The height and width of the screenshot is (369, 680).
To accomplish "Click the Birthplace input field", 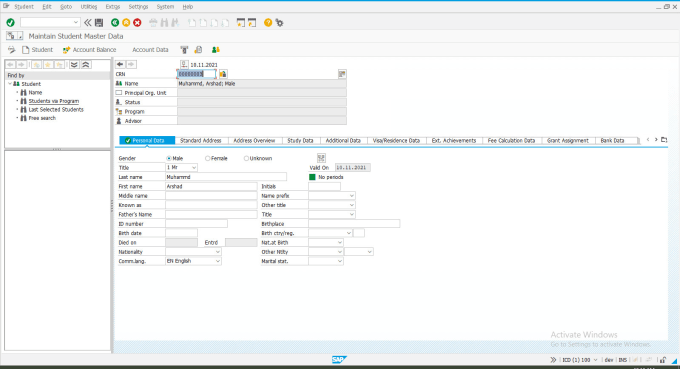I will pyautogui.click(x=354, y=224).
